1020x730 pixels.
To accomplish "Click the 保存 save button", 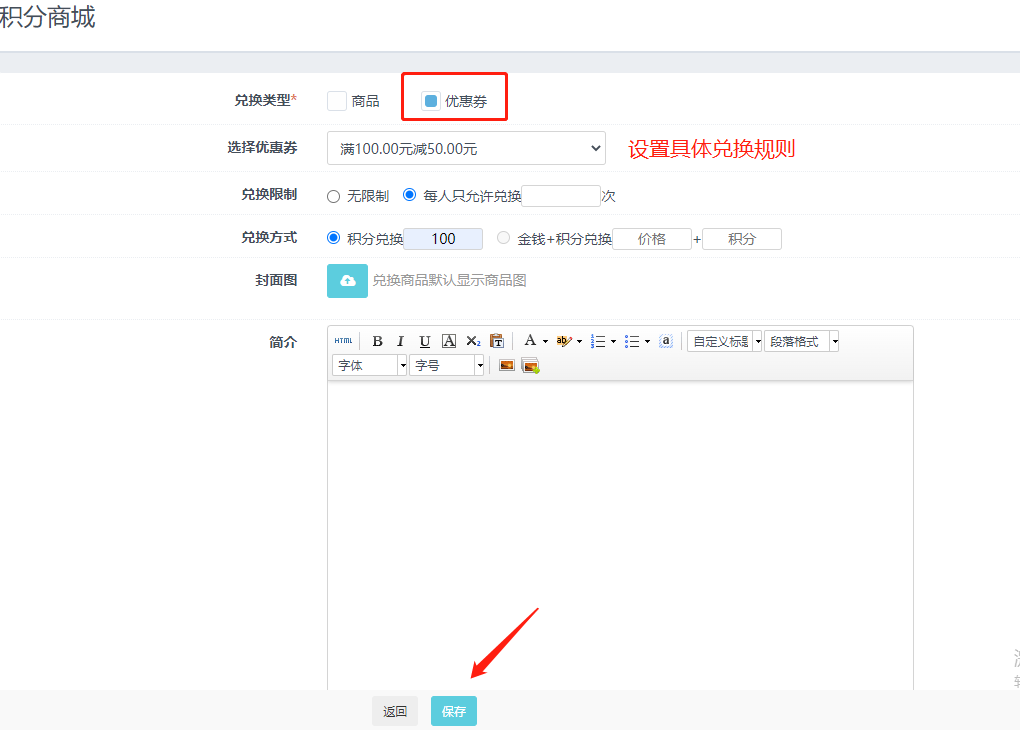I will [x=454, y=711].
